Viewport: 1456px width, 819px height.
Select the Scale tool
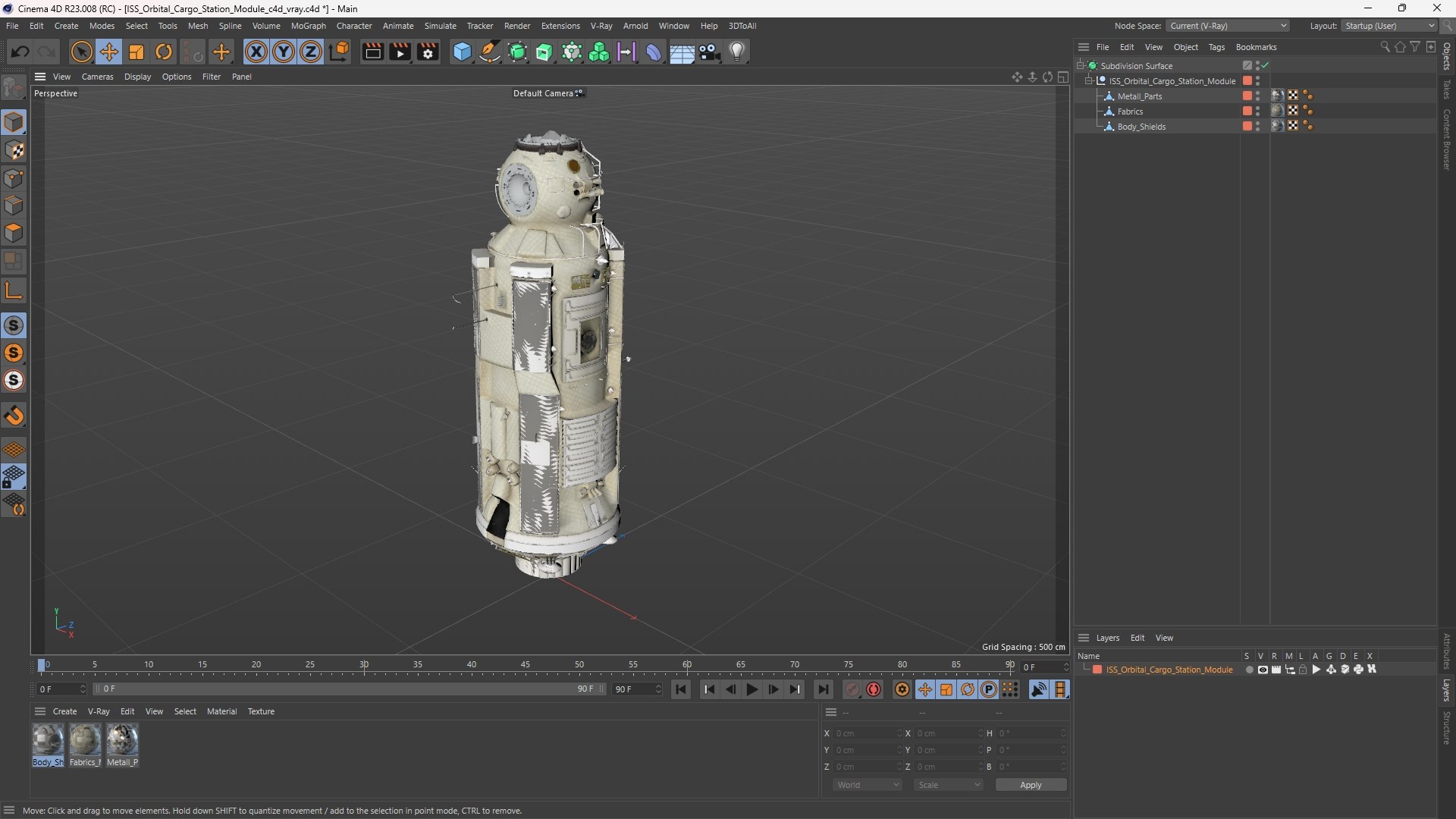click(x=136, y=52)
